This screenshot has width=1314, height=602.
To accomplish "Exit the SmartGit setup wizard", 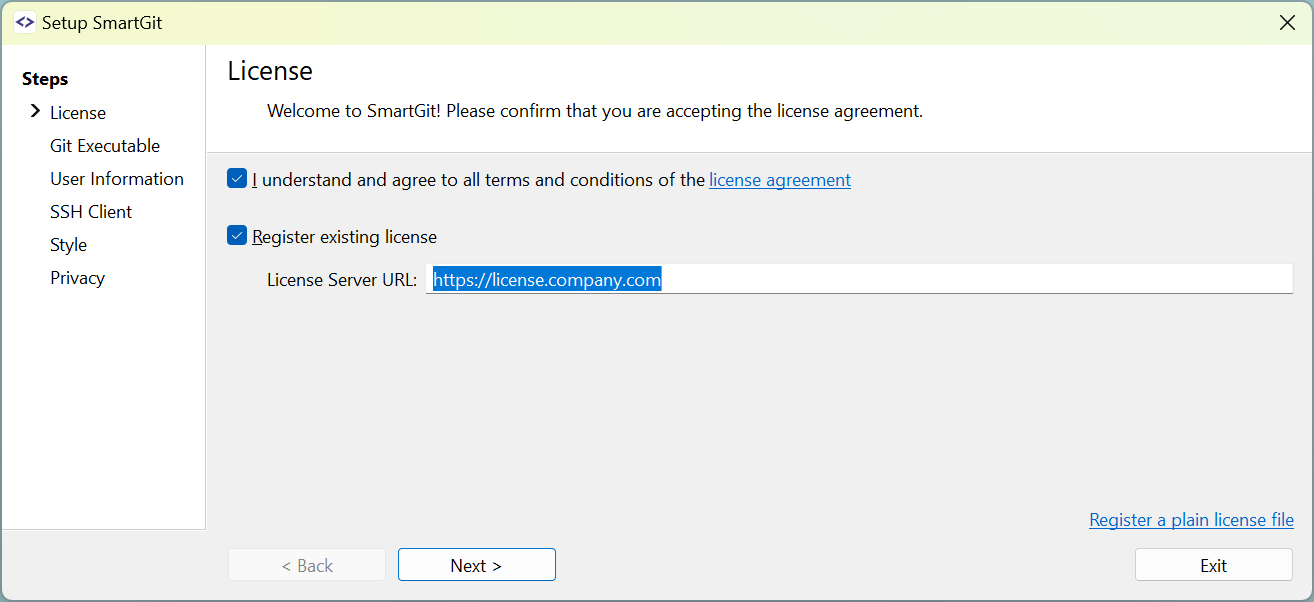I will [1213, 564].
